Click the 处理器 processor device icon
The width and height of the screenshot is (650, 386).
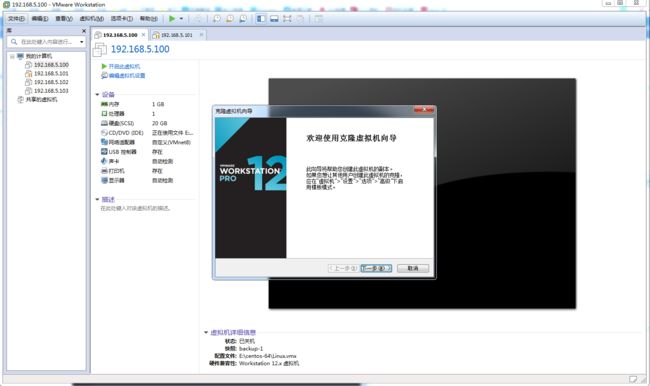(104, 114)
